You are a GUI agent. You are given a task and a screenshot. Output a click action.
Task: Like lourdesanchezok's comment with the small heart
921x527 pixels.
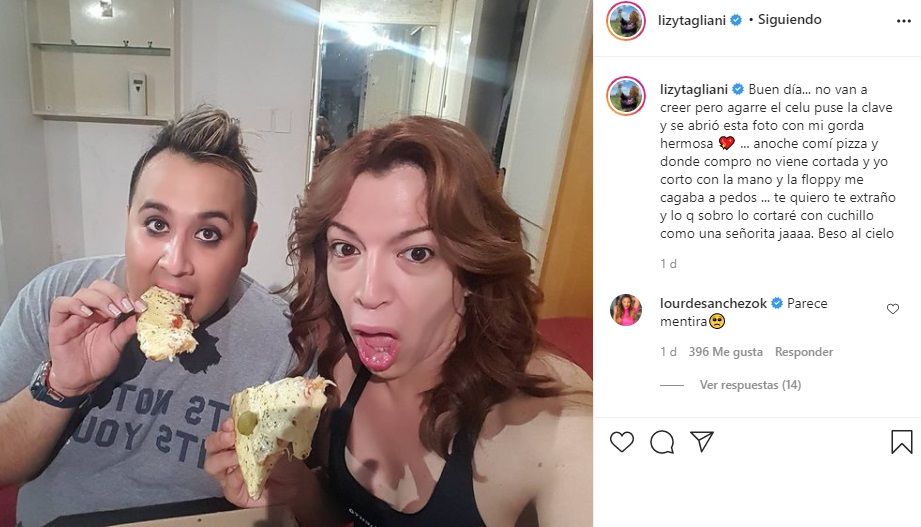click(x=893, y=308)
